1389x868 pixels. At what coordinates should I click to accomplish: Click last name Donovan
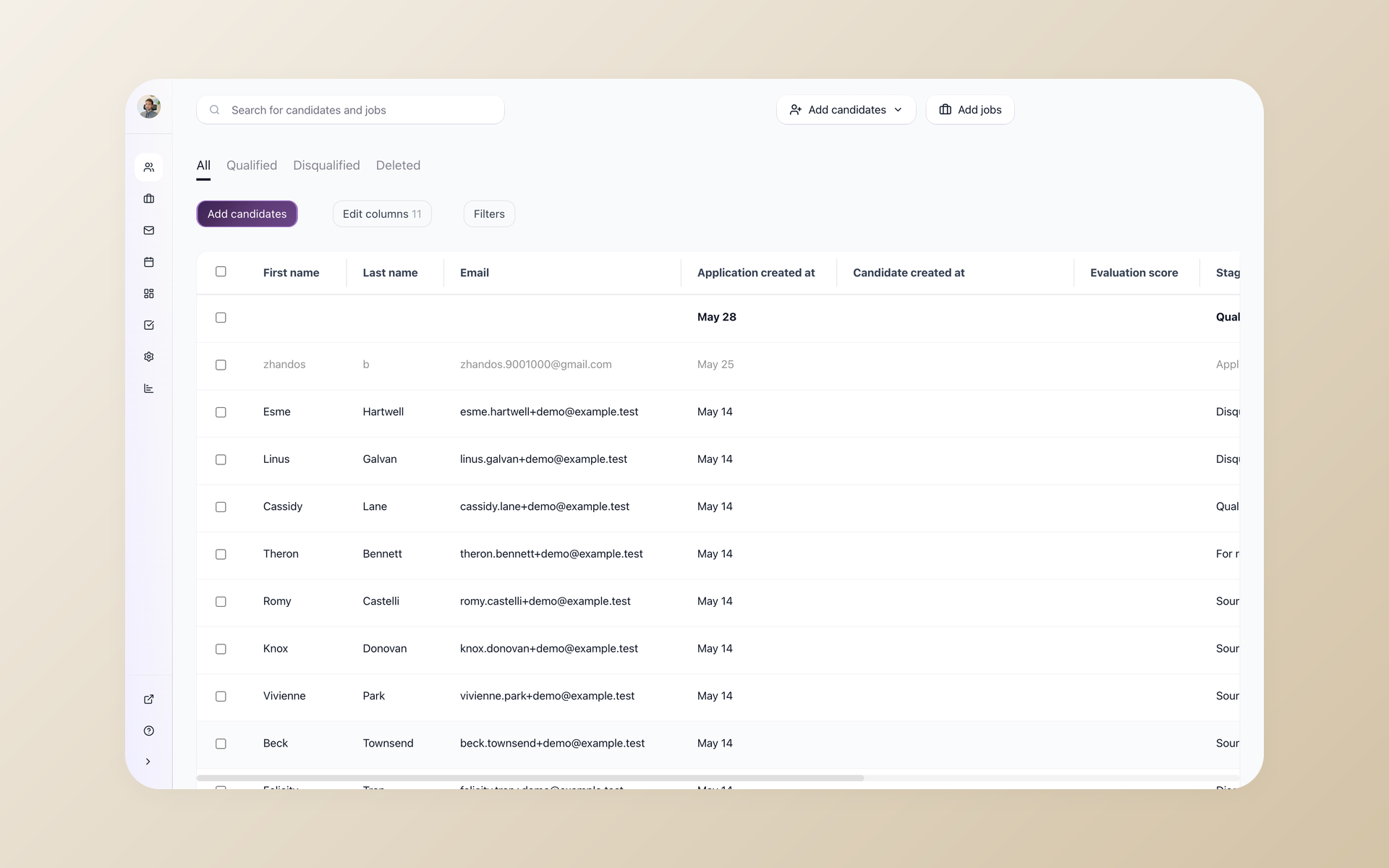click(x=384, y=649)
